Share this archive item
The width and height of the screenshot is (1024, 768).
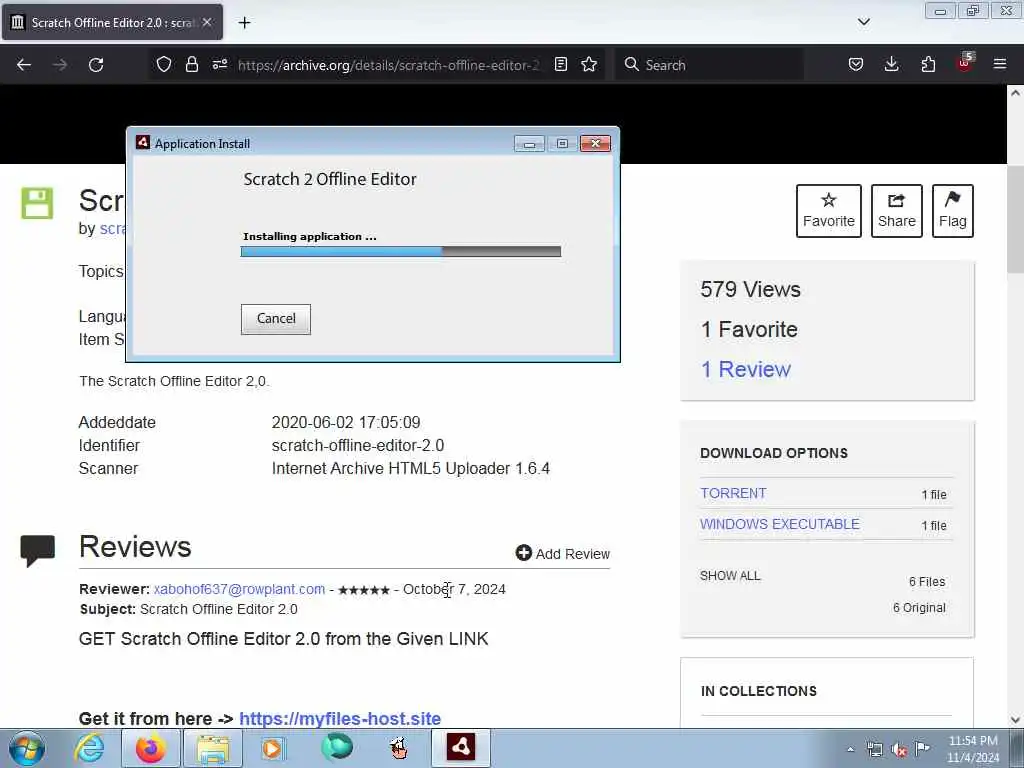click(x=897, y=211)
